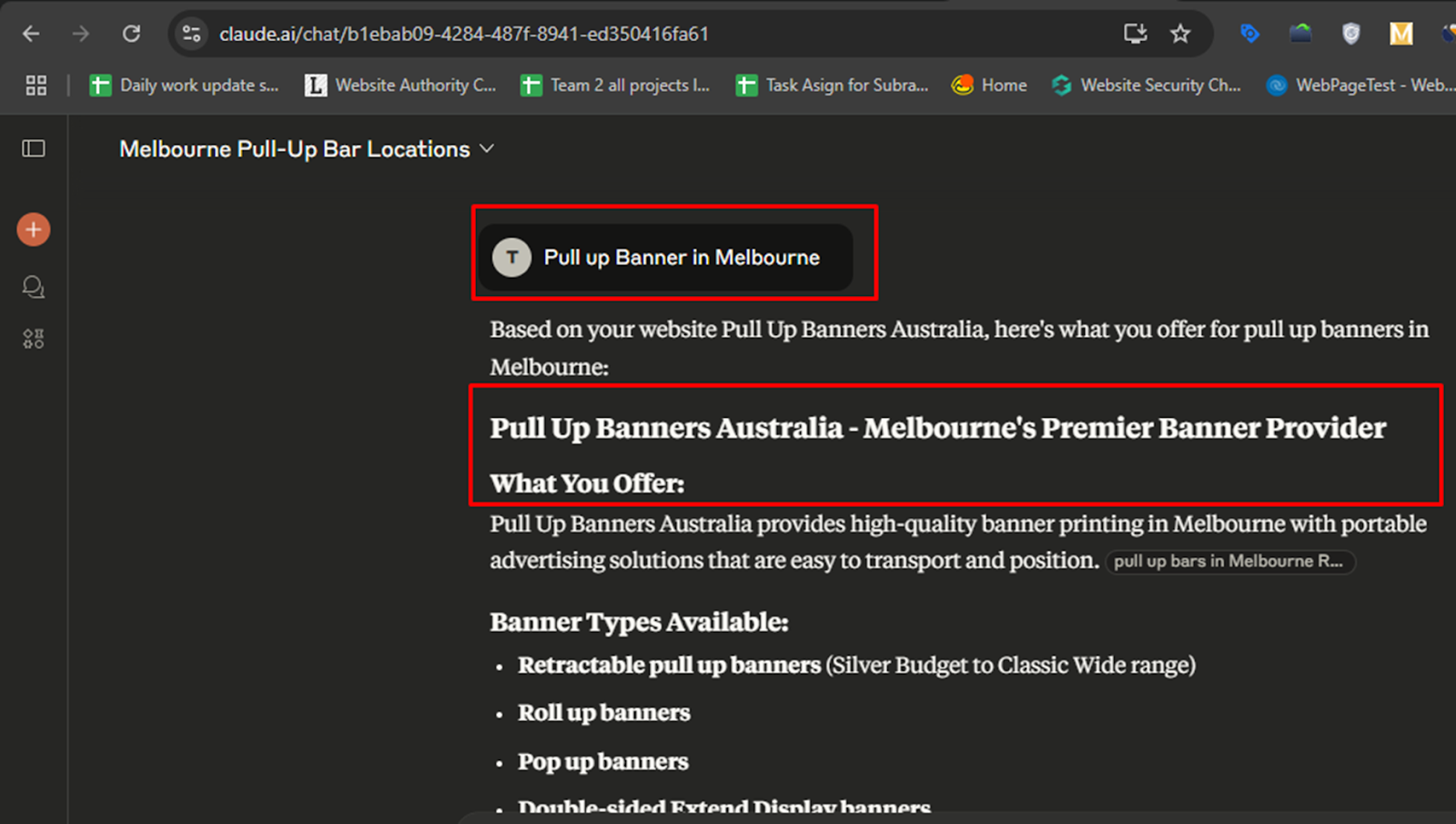The width and height of the screenshot is (1456, 824).
Task: Open the WebPageTest bookmark
Action: tap(1360, 86)
